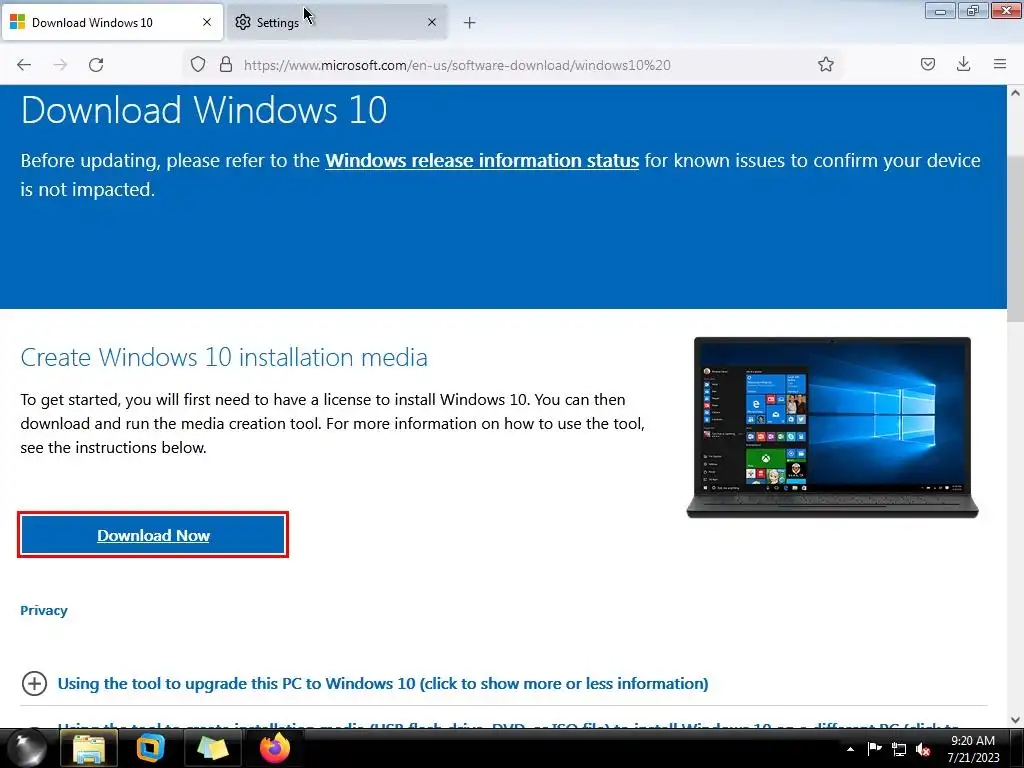Open the Firefox downloads panel
Screen dimensions: 1024x768
point(963,64)
